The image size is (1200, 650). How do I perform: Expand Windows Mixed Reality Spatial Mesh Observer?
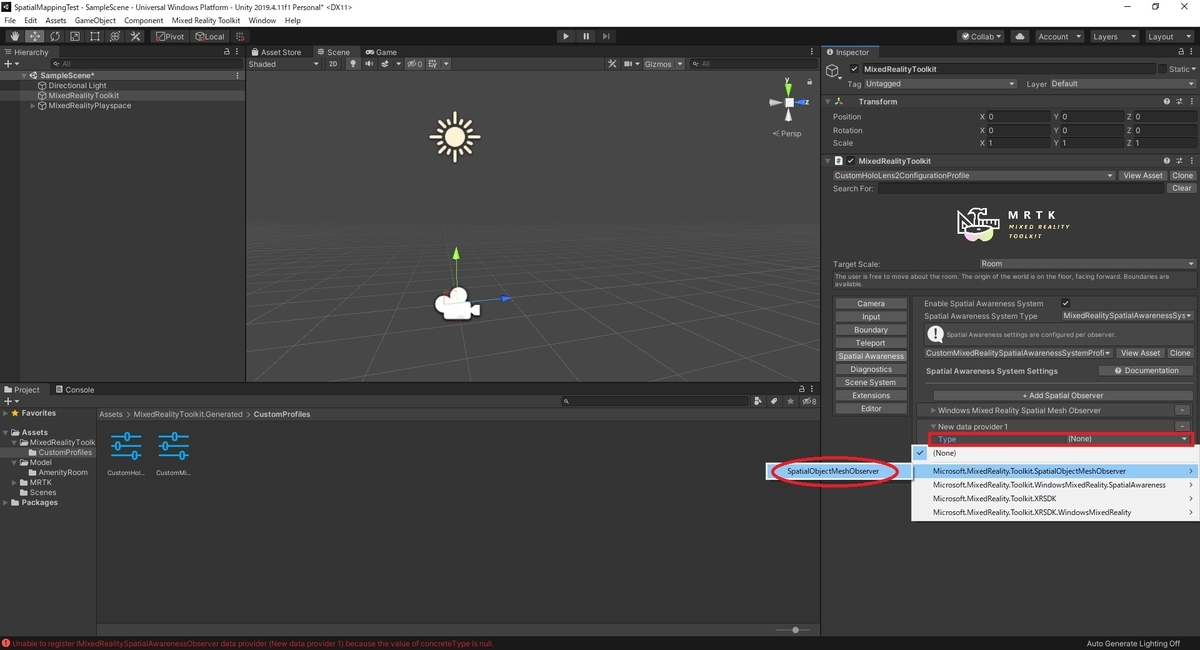(x=933, y=410)
